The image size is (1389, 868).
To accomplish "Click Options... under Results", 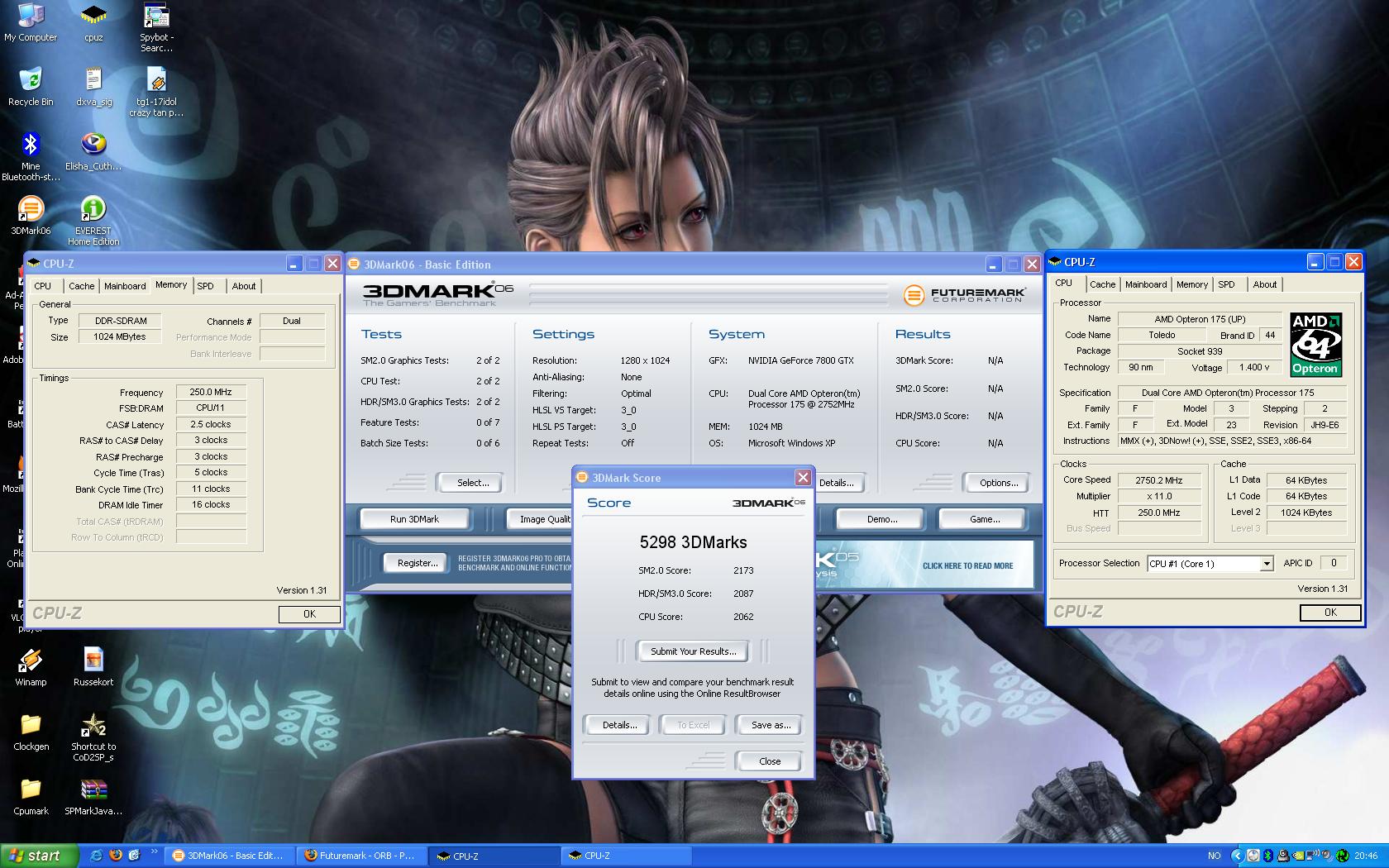I will (999, 483).
